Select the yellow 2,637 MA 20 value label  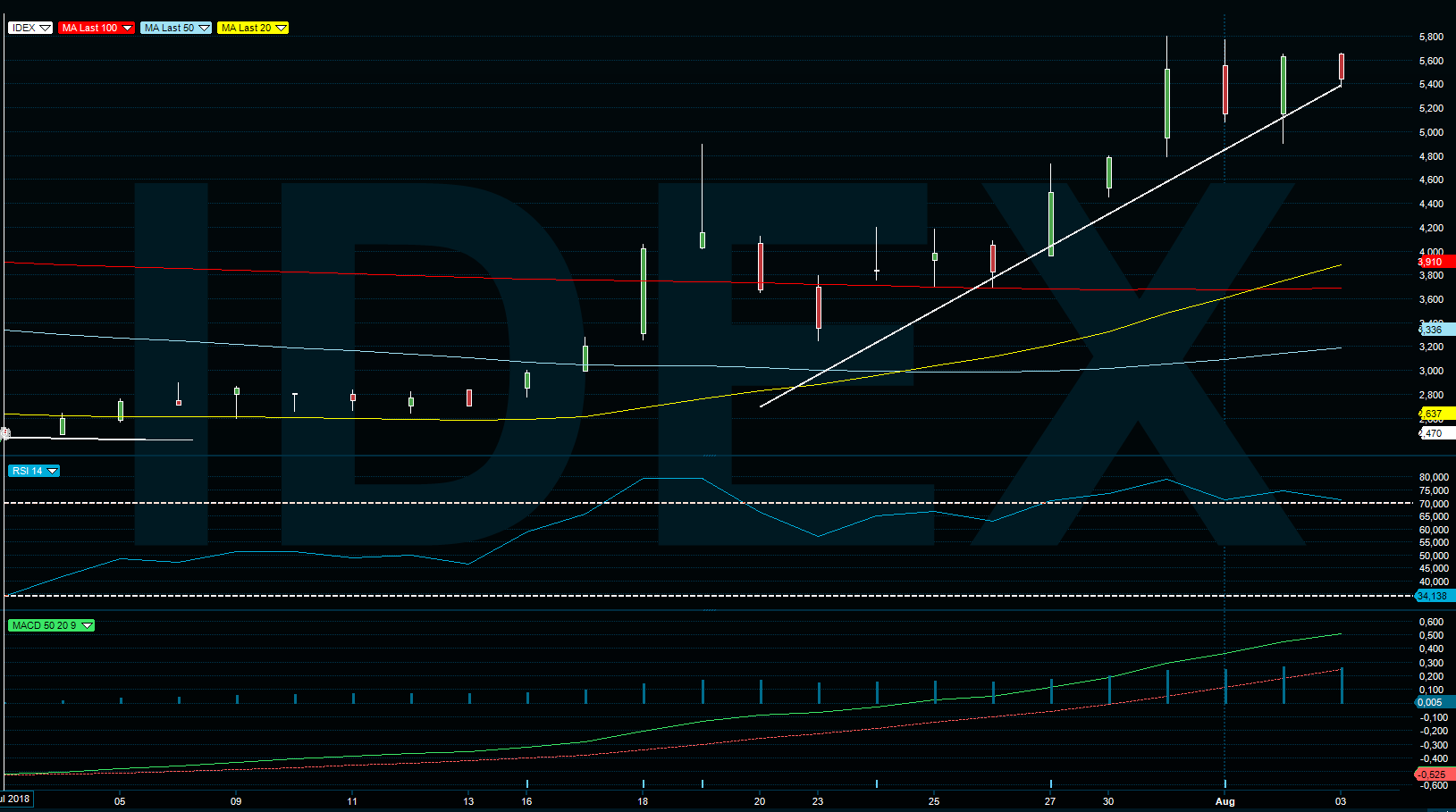1435,414
